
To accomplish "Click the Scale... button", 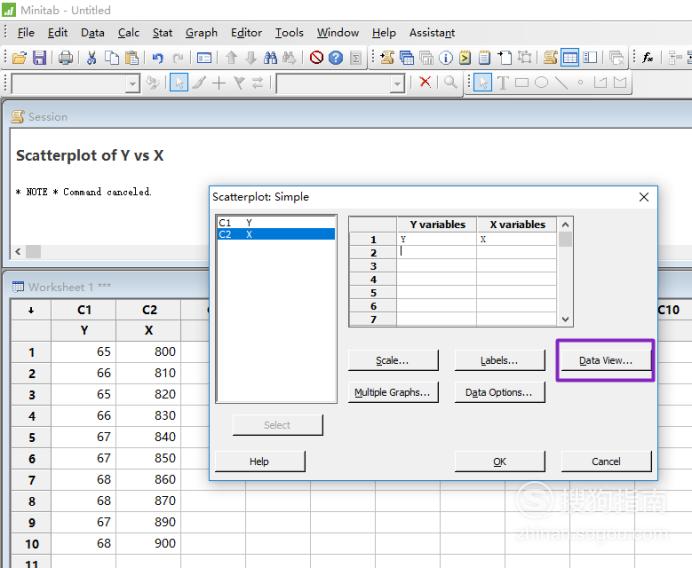I will point(393,360).
